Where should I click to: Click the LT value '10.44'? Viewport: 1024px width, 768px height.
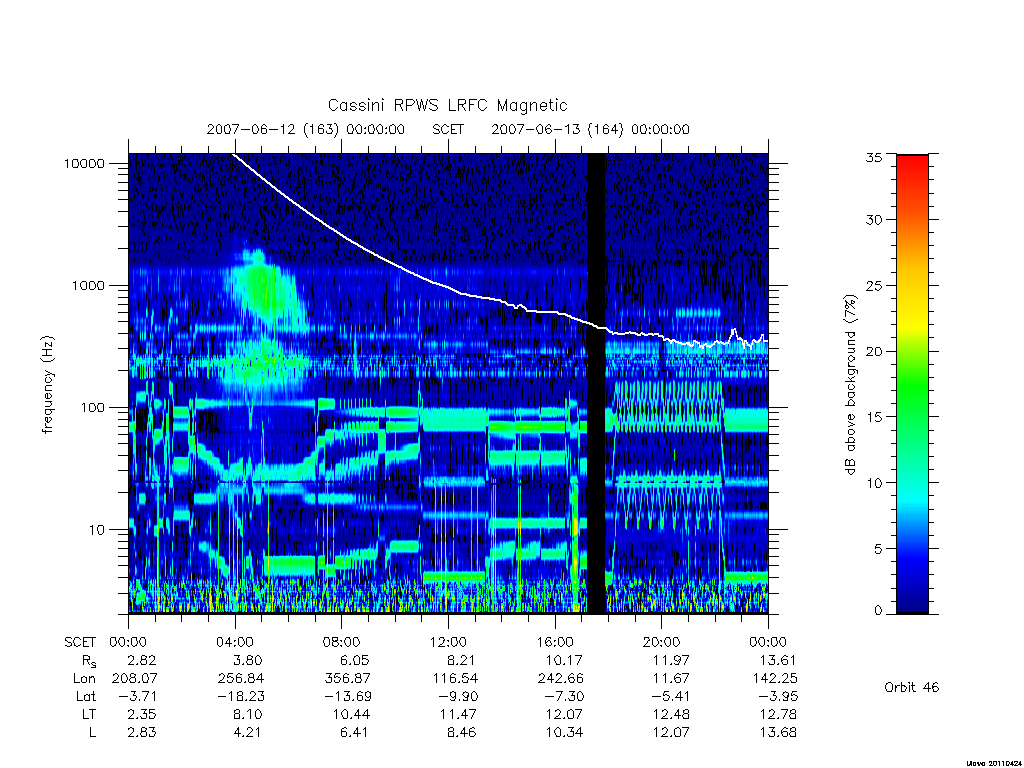[351, 714]
